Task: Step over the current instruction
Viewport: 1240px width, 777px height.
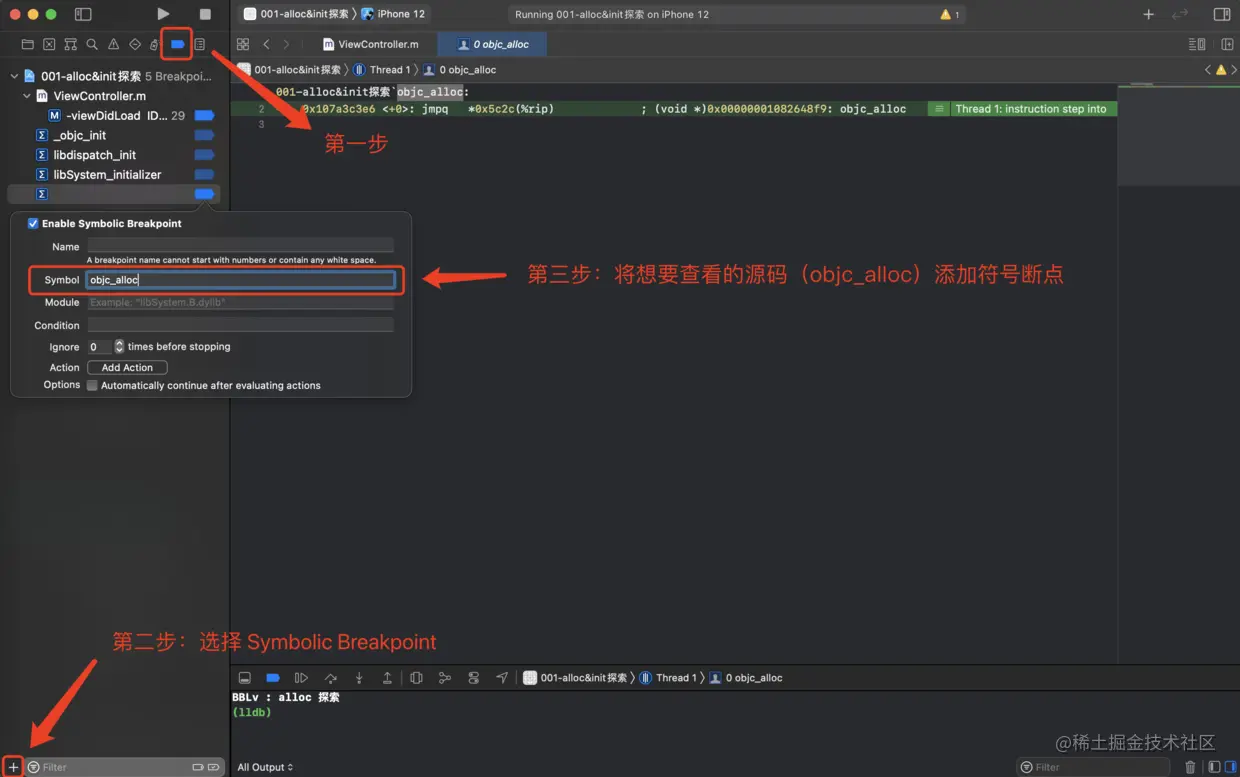Action: coord(331,678)
